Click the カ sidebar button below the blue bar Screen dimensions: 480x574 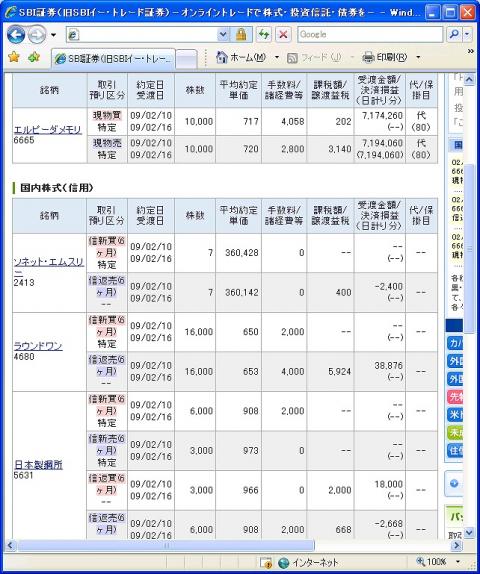[455, 343]
